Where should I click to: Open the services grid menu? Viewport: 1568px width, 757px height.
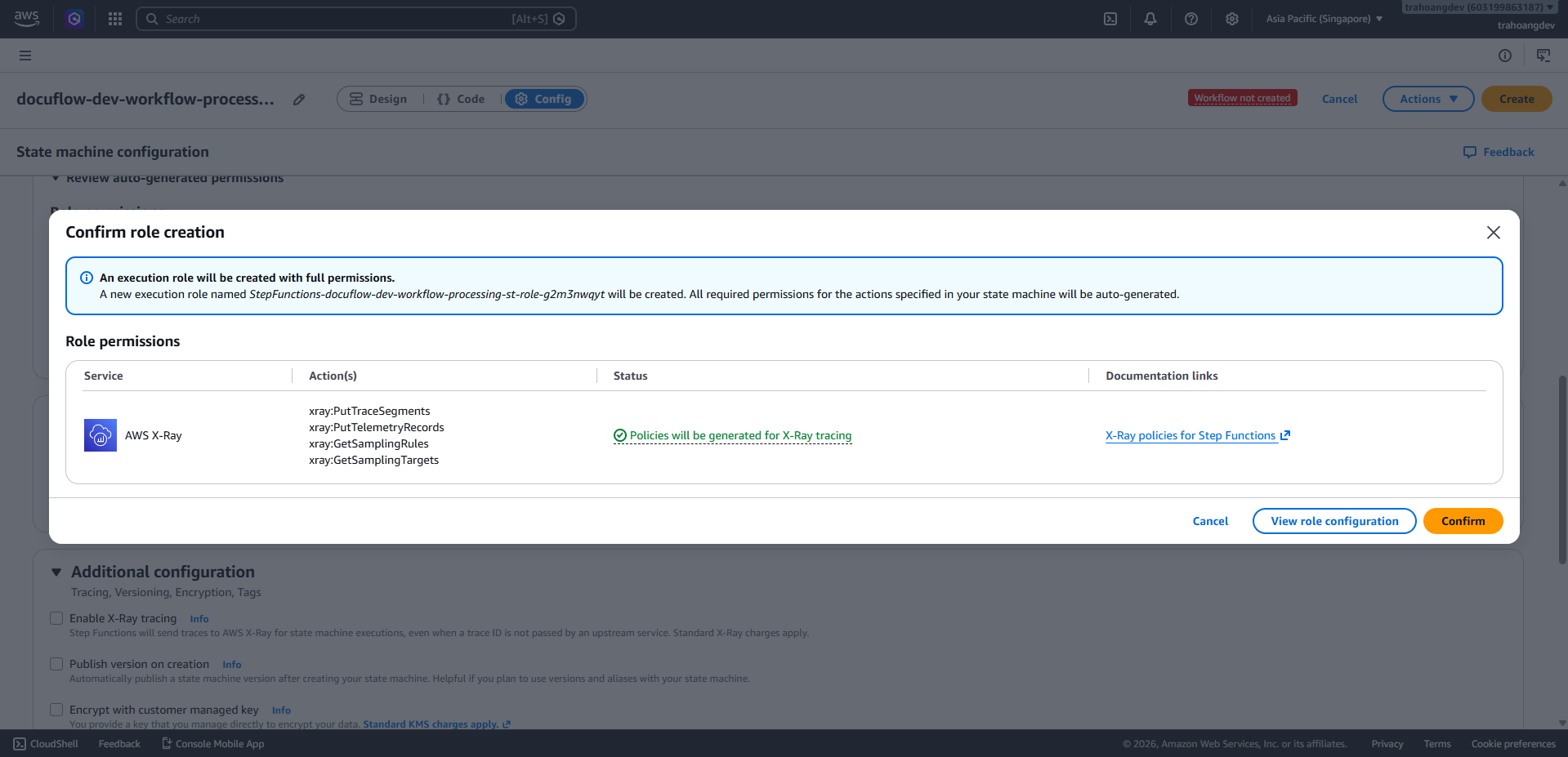[x=115, y=19]
